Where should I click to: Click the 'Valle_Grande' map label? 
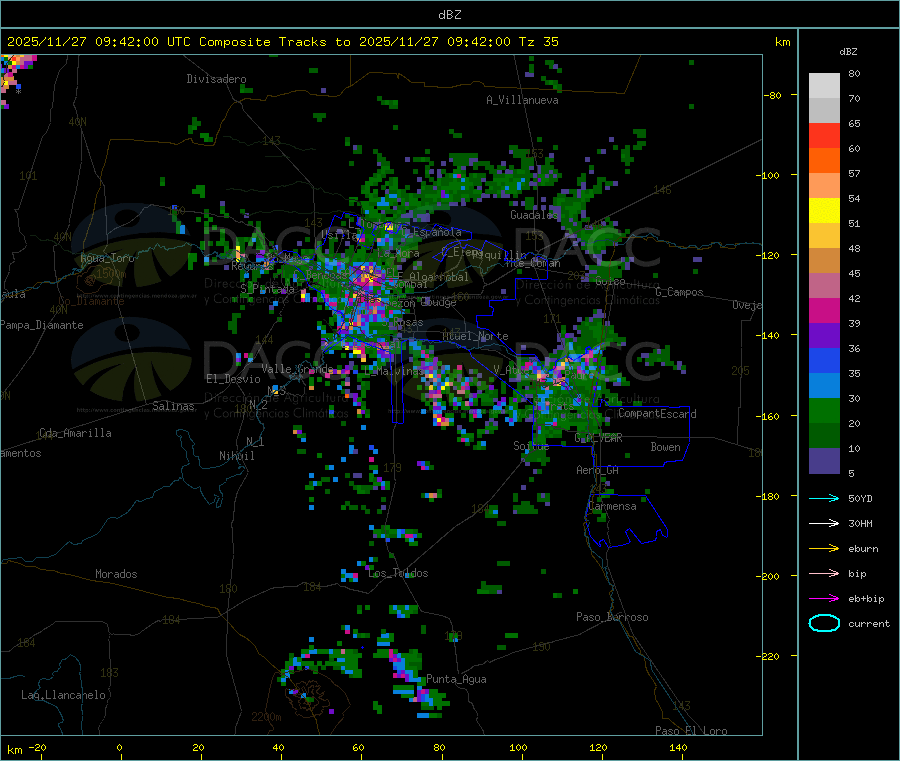297,369
